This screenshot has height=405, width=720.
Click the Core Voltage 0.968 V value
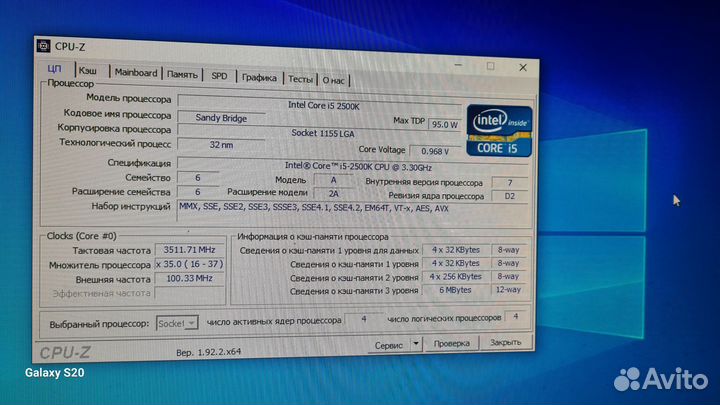pyautogui.click(x=435, y=151)
